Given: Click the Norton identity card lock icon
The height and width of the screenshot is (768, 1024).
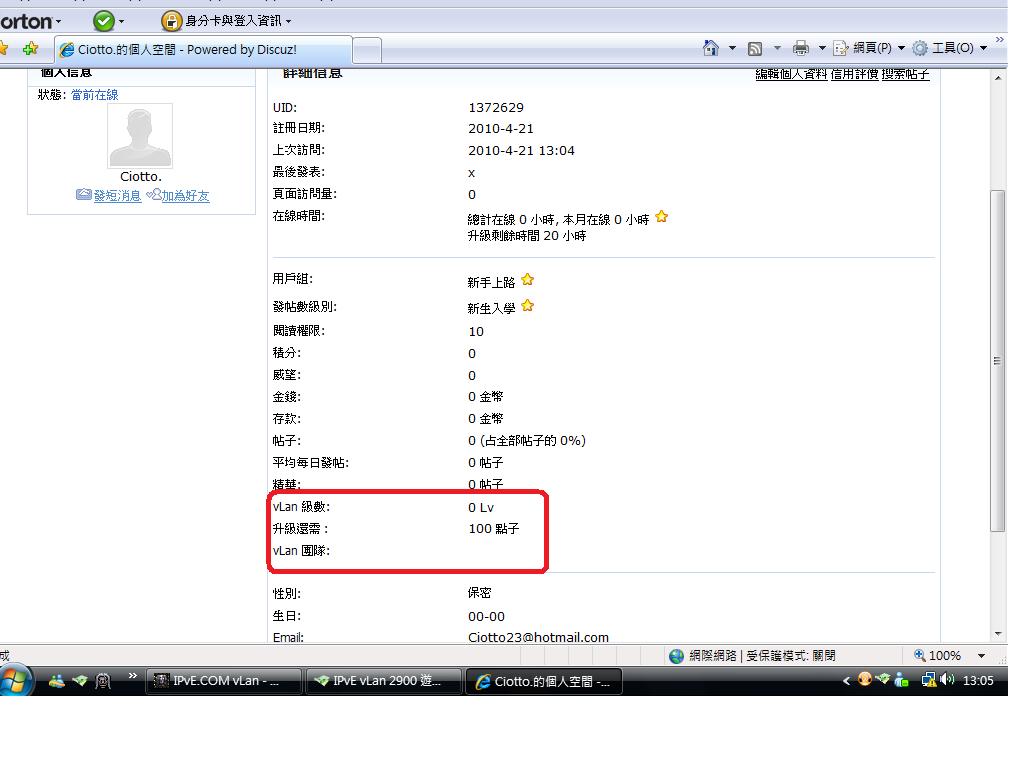Looking at the screenshot, I should [x=171, y=21].
